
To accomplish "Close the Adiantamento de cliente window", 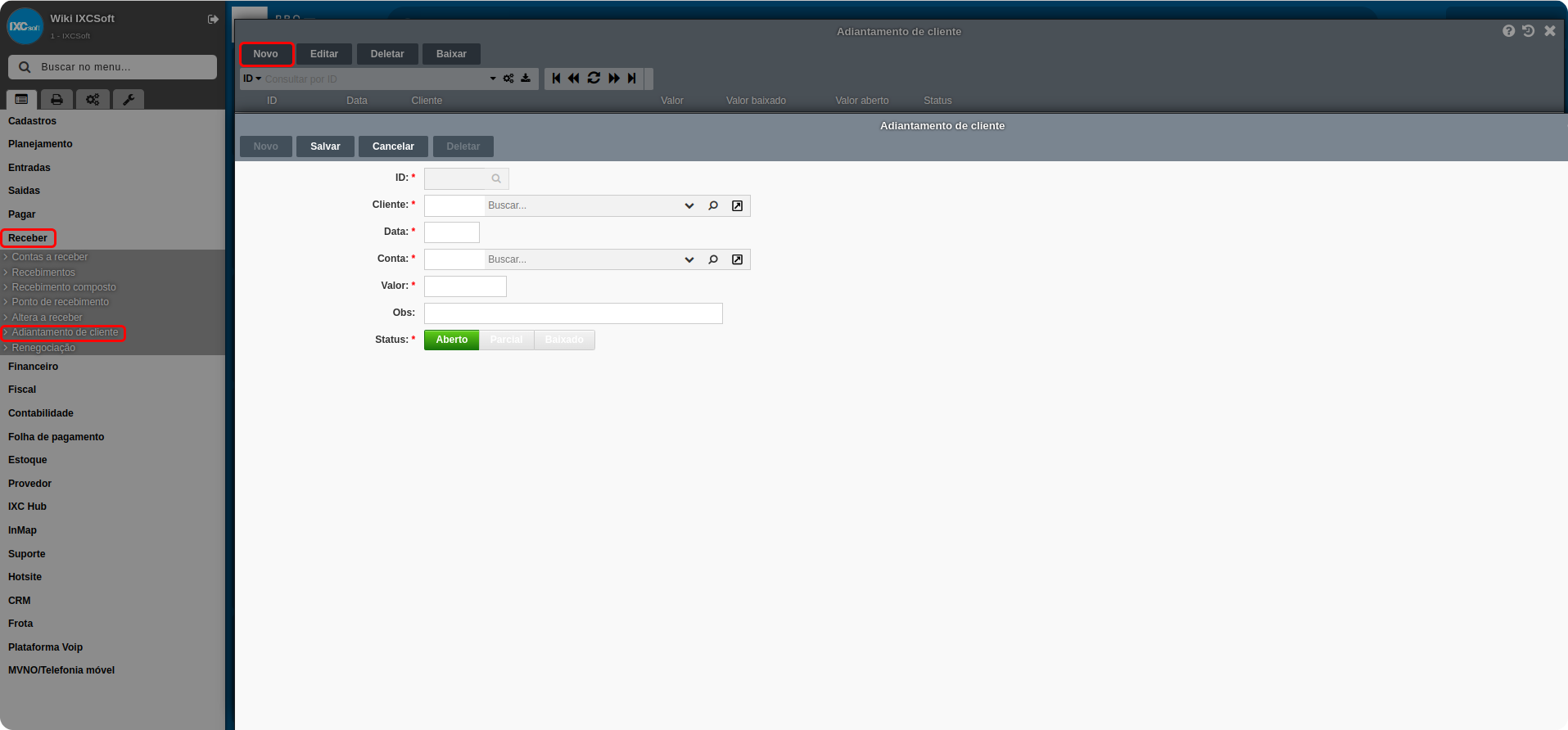I will pyautogui.click(x=1549, y=30).
